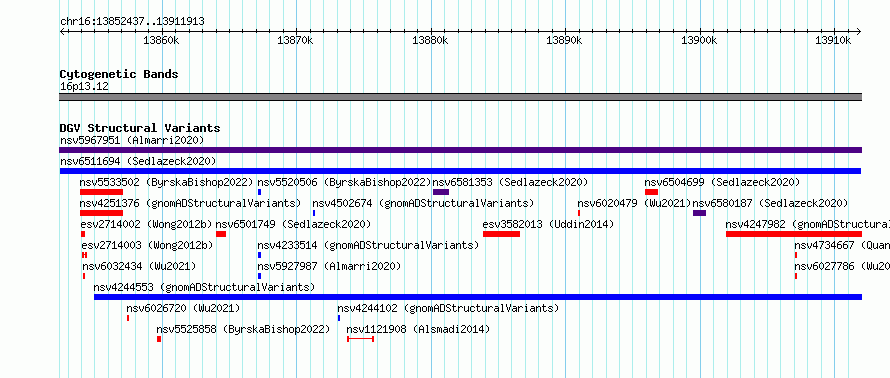The width and height of the screenshot is (890, 378).
Task: Click red bar below nsv4251376
Action: (x=102, y=213)
